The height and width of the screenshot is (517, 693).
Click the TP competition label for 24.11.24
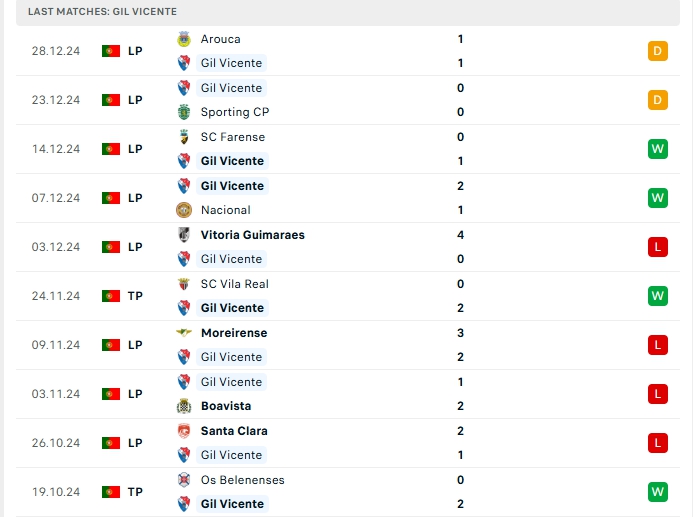click(x=135, y=296)
